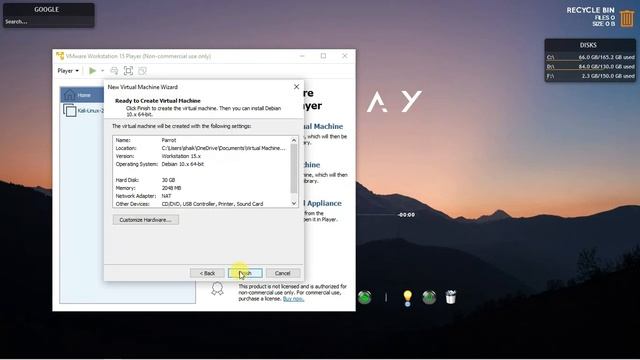Click the F:\ disk usage entry
The image size is (640, 360).
(590, 76)
